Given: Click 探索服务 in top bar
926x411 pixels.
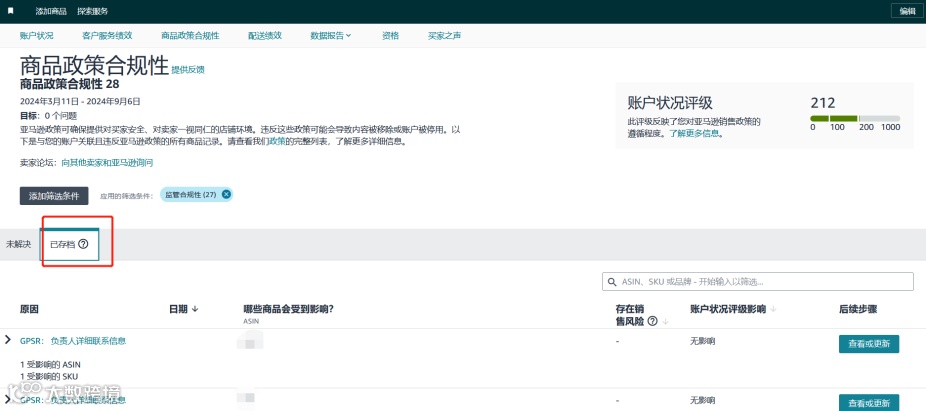Looking at the screenshot, I should (93, 11).
